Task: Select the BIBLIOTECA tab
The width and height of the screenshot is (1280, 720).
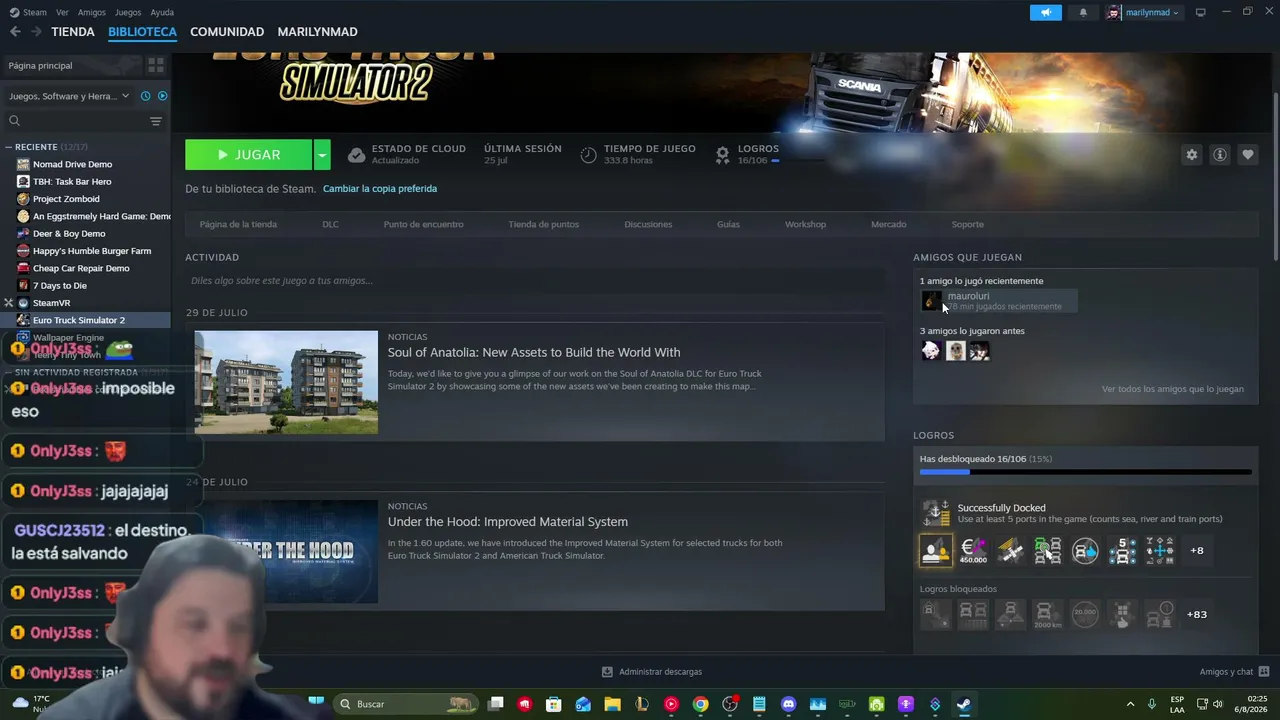Action: [142, 32]
